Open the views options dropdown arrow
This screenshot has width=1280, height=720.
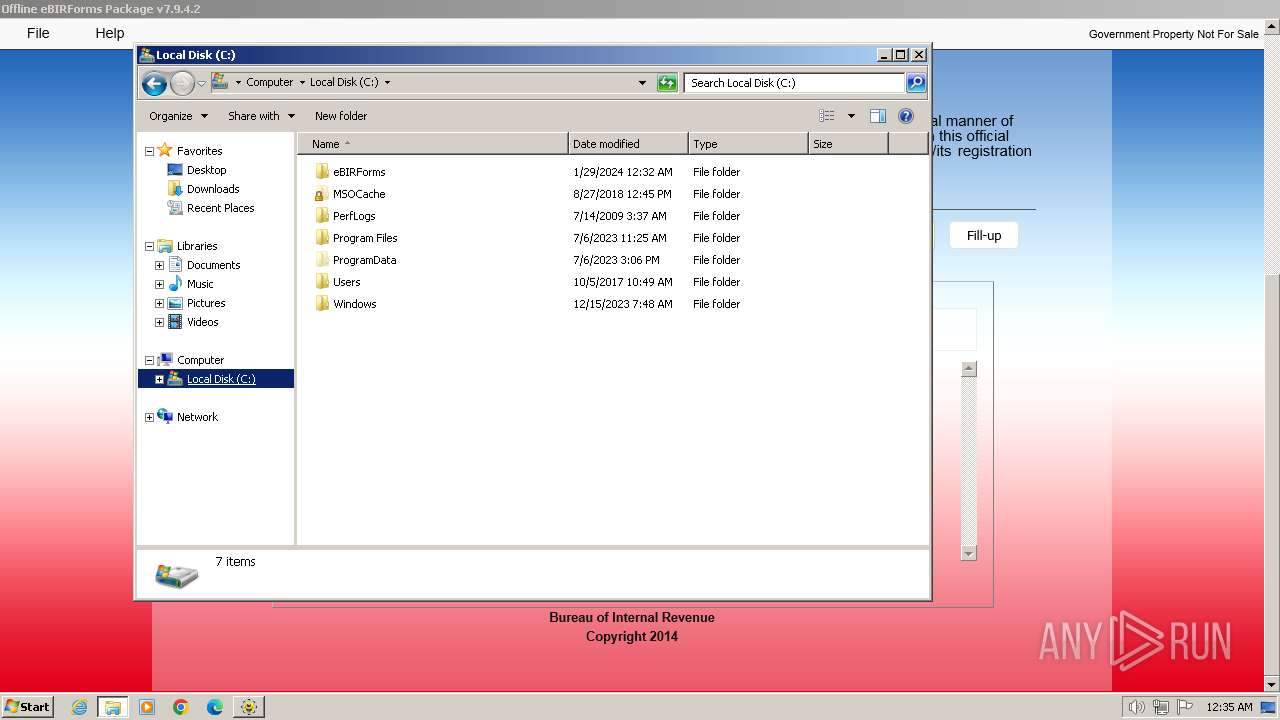[x=851, y=116]
